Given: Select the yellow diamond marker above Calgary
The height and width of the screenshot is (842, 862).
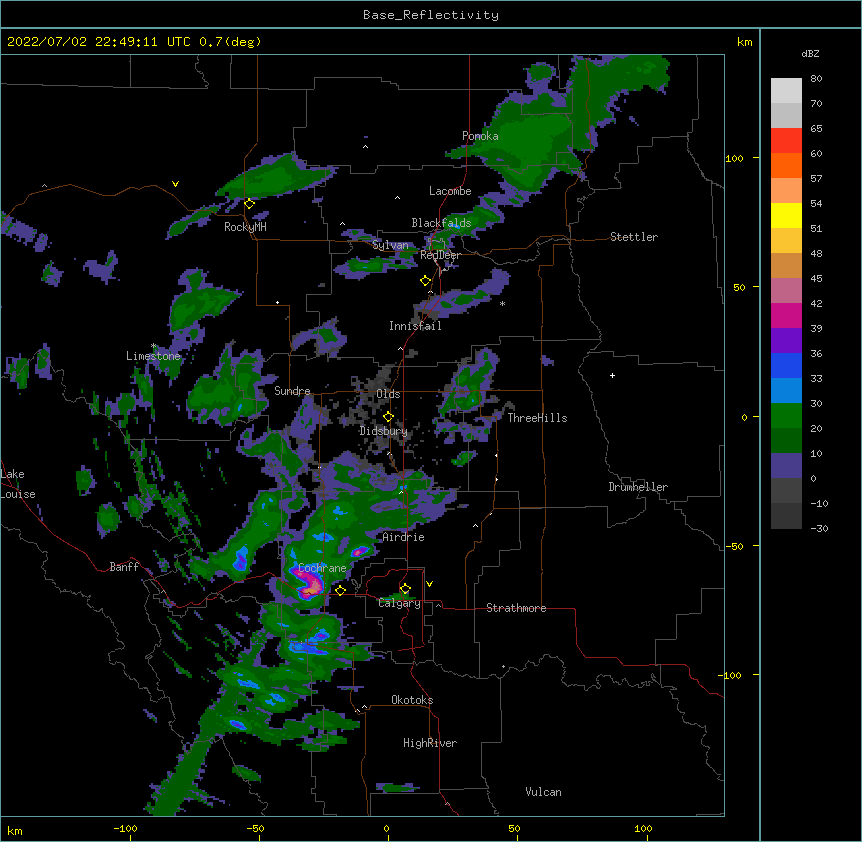Looking at the screenshot, I should click(x=405, y=589).
